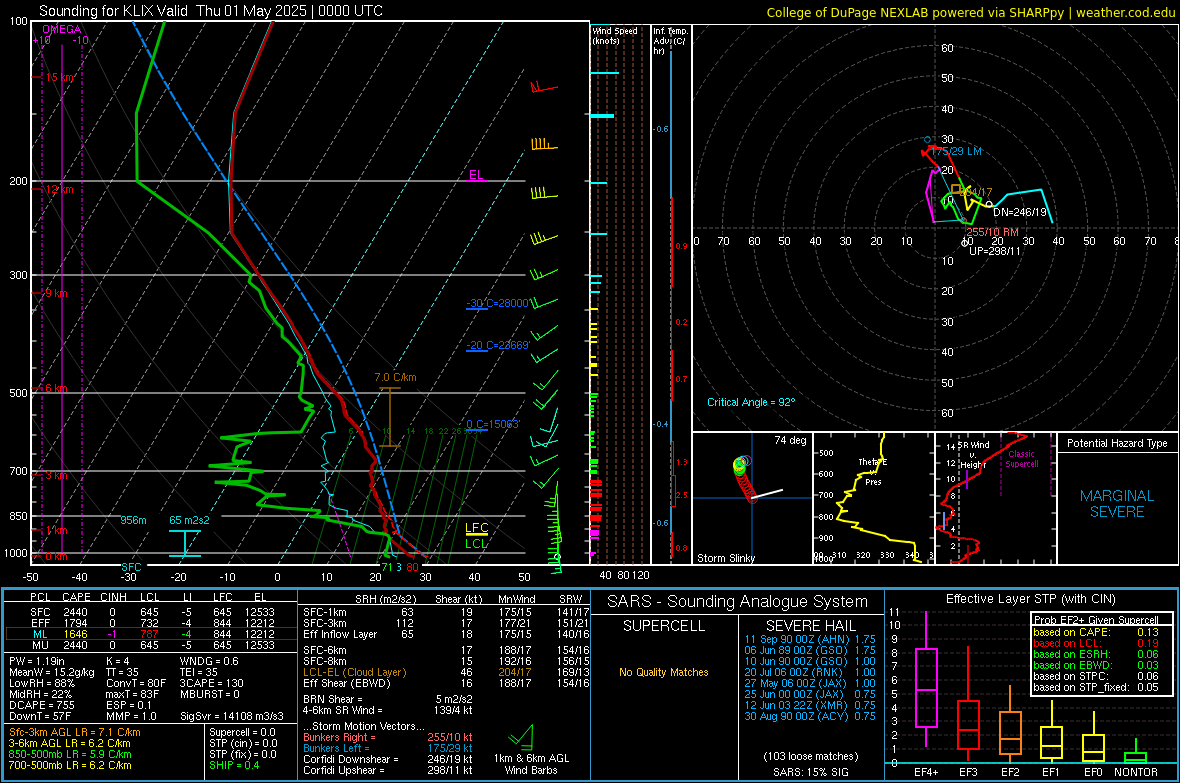Select the sounding title for KLIX
Viewport: 1180px width, 783px height.
(x=211, y=11)
